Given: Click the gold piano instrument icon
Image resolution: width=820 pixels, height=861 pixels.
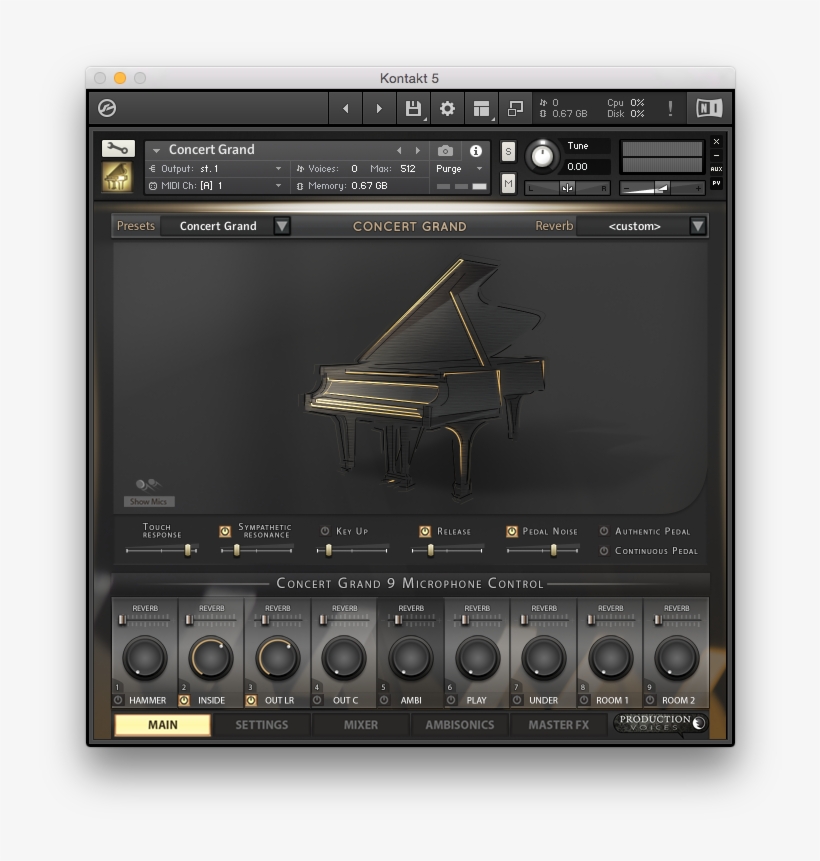Looking at the screenshot, I should tap(117, 176).
